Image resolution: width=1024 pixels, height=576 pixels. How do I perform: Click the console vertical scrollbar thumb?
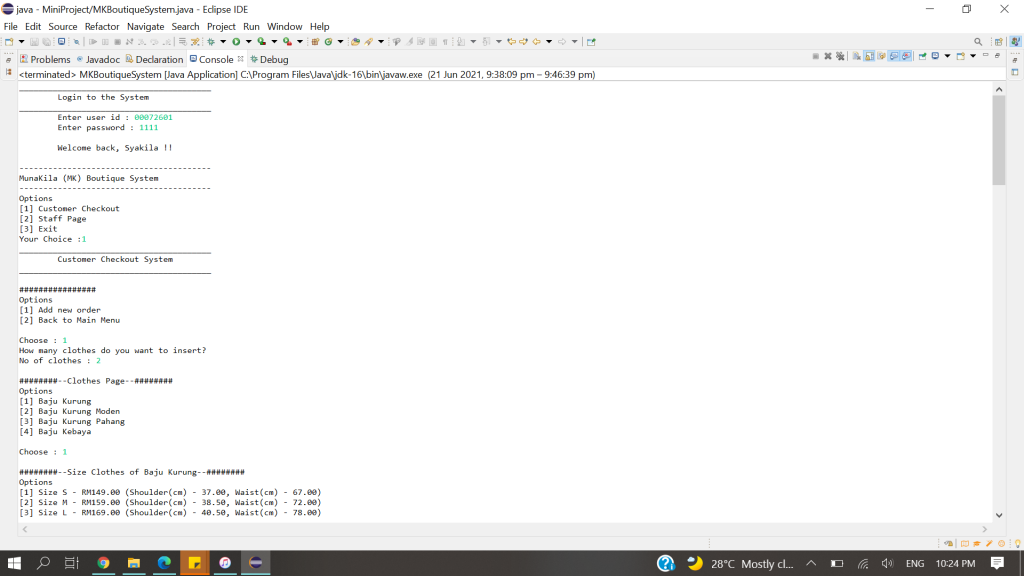click(998, 140)
